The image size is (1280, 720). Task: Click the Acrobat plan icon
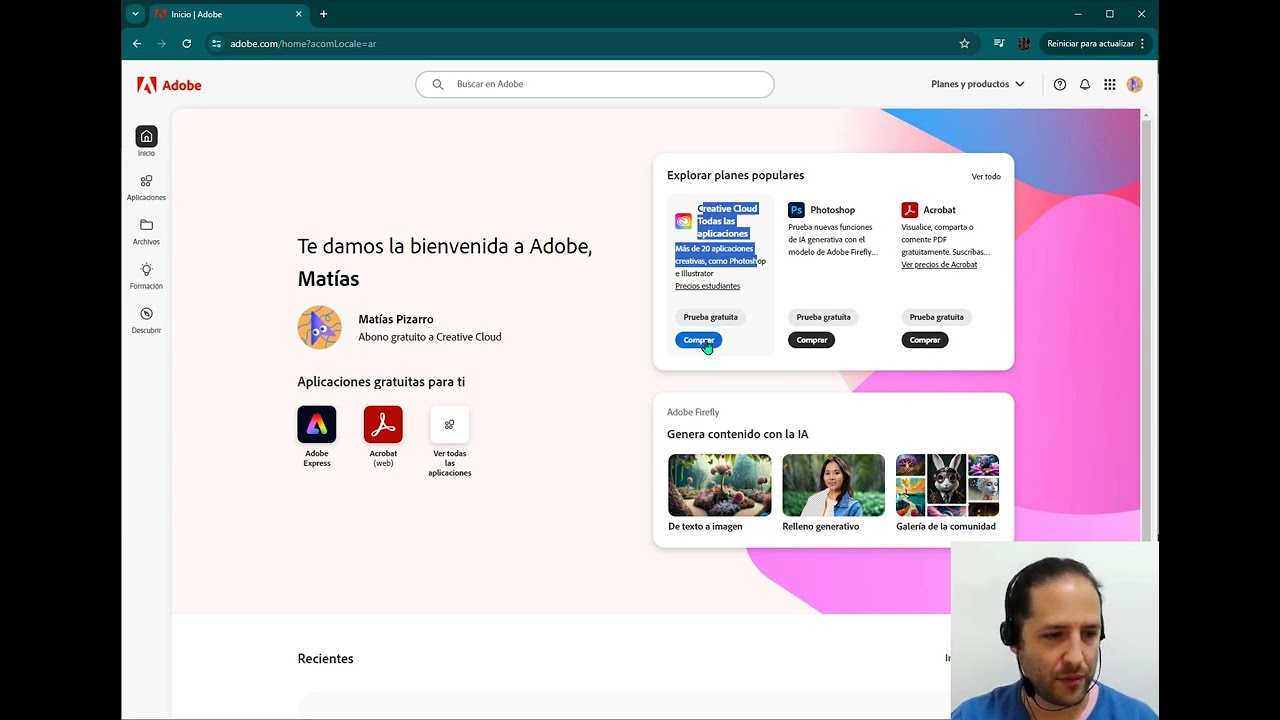pyautogui.click(x=909, y=210)
